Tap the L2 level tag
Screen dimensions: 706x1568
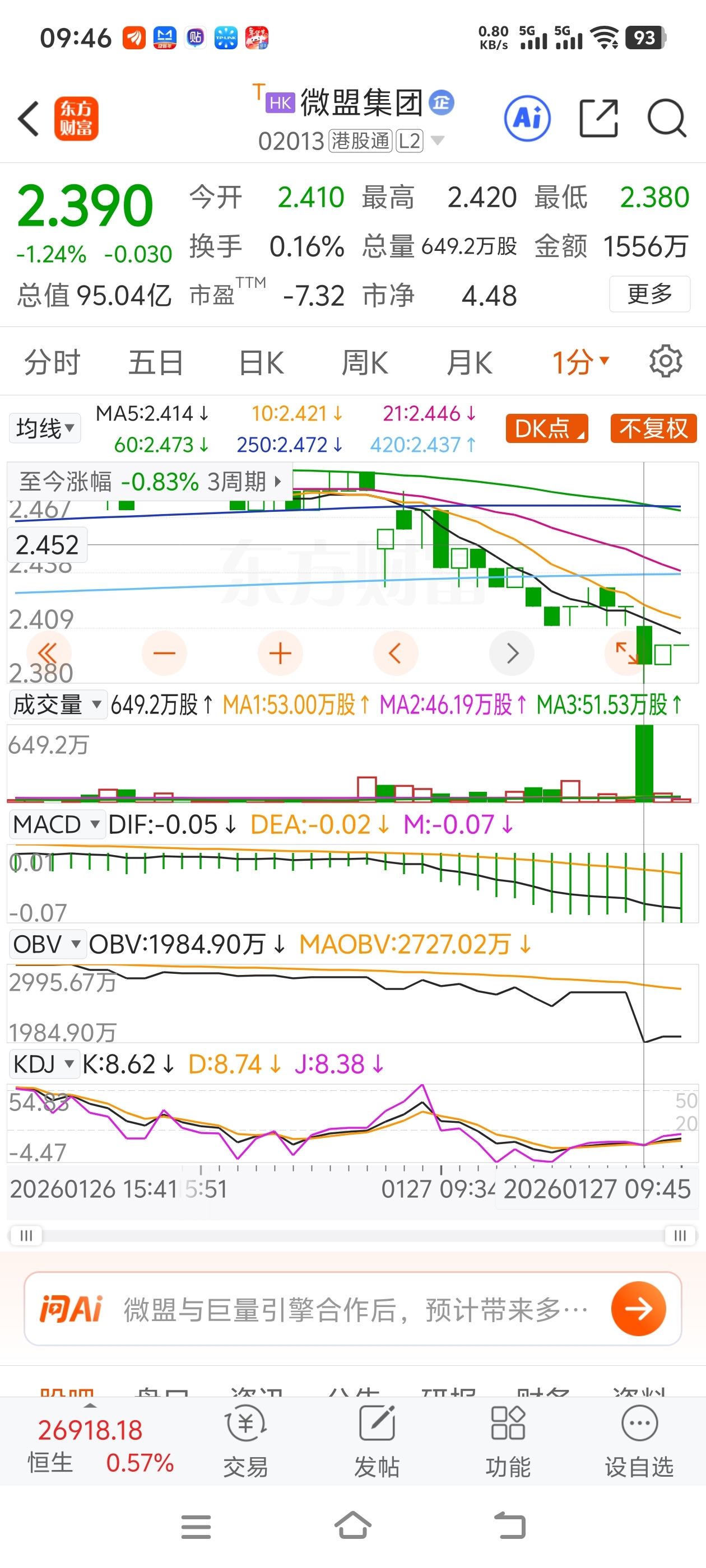(x=410, y=141)
